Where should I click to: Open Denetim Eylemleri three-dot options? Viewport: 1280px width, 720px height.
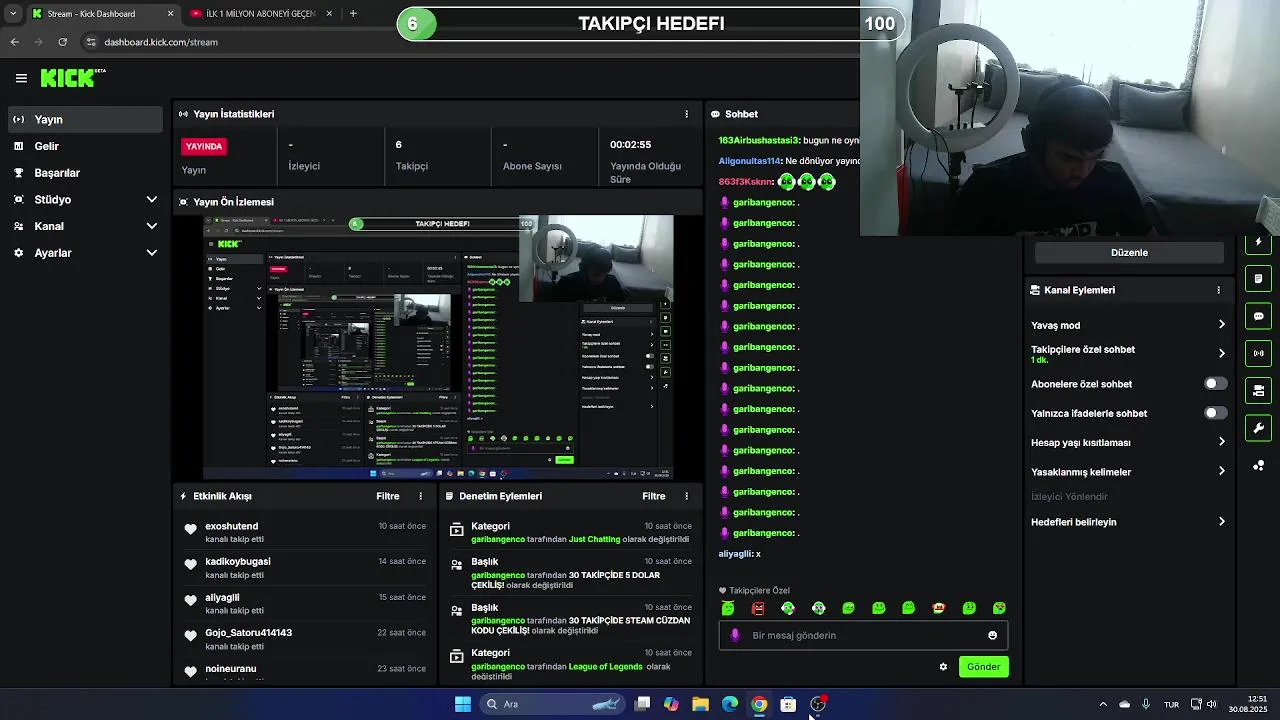coord(686,496)
